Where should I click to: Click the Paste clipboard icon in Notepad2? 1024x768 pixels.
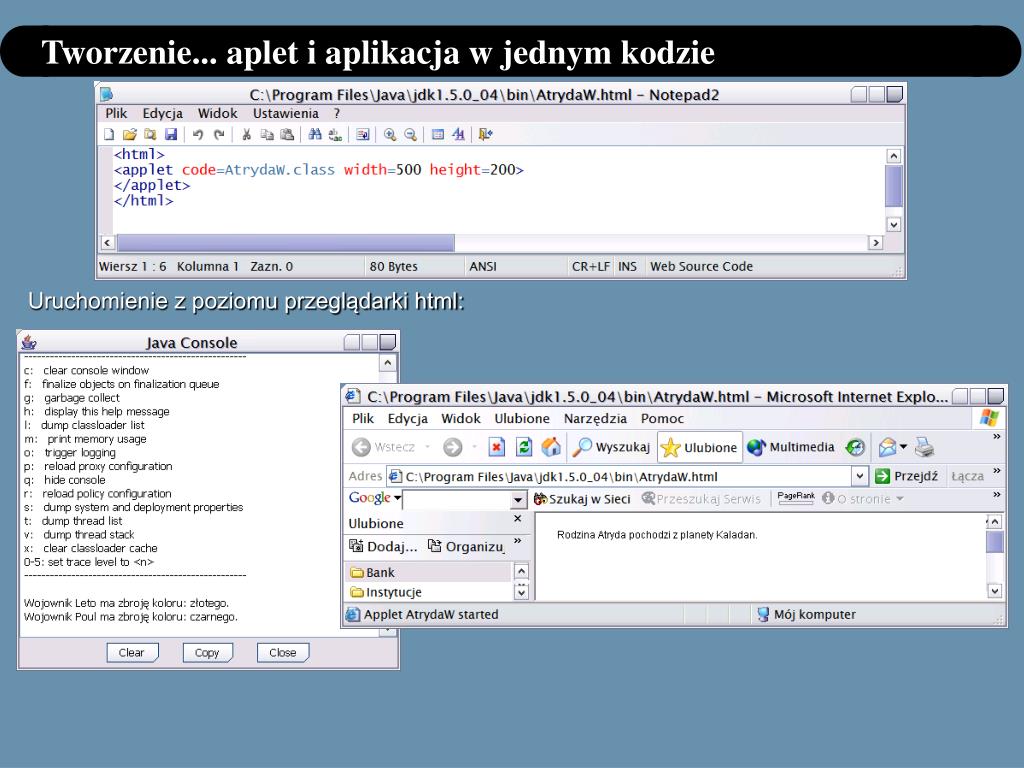tap(287, 135)
